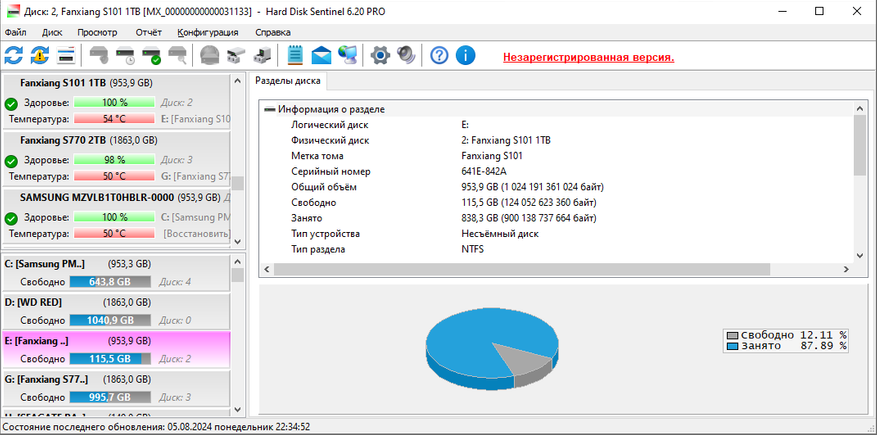
Task: Click the up arrow of disk list scrollbar
Action: pyautogui.click(x=238, y=81)
